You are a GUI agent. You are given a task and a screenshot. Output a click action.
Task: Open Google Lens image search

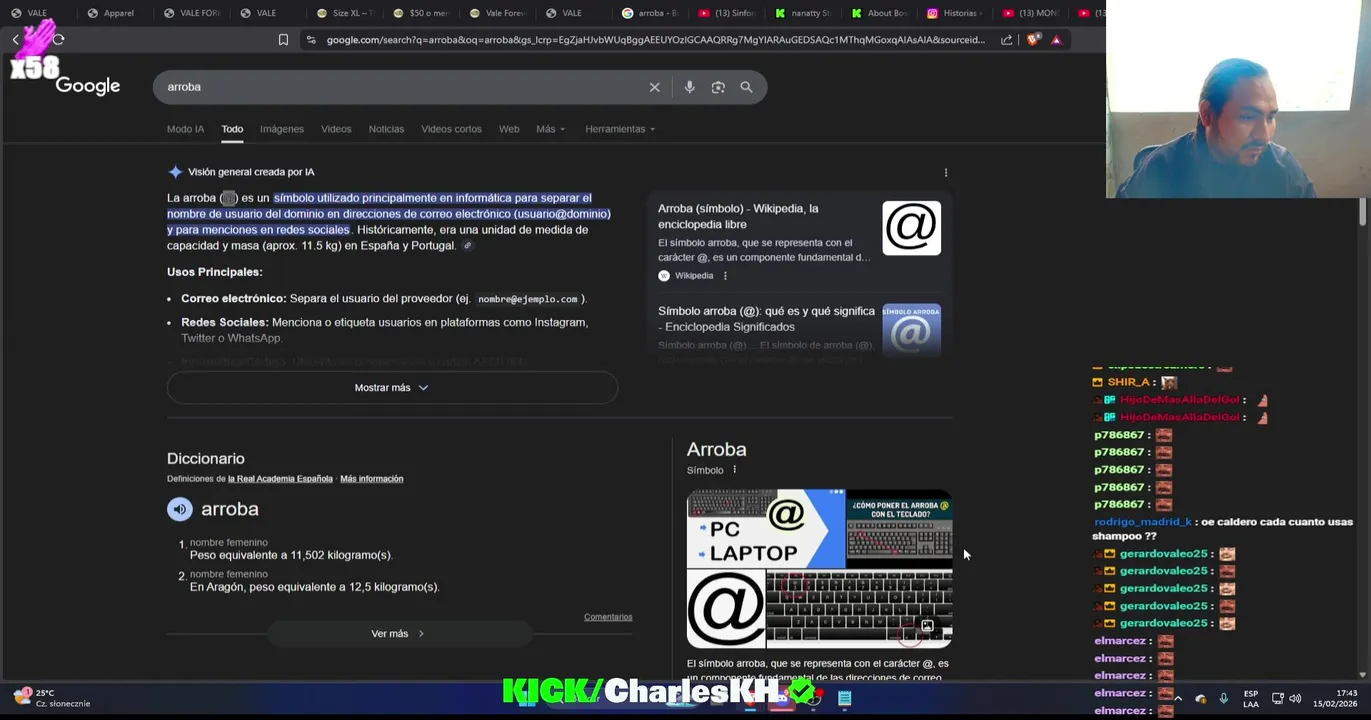(718, 87)
